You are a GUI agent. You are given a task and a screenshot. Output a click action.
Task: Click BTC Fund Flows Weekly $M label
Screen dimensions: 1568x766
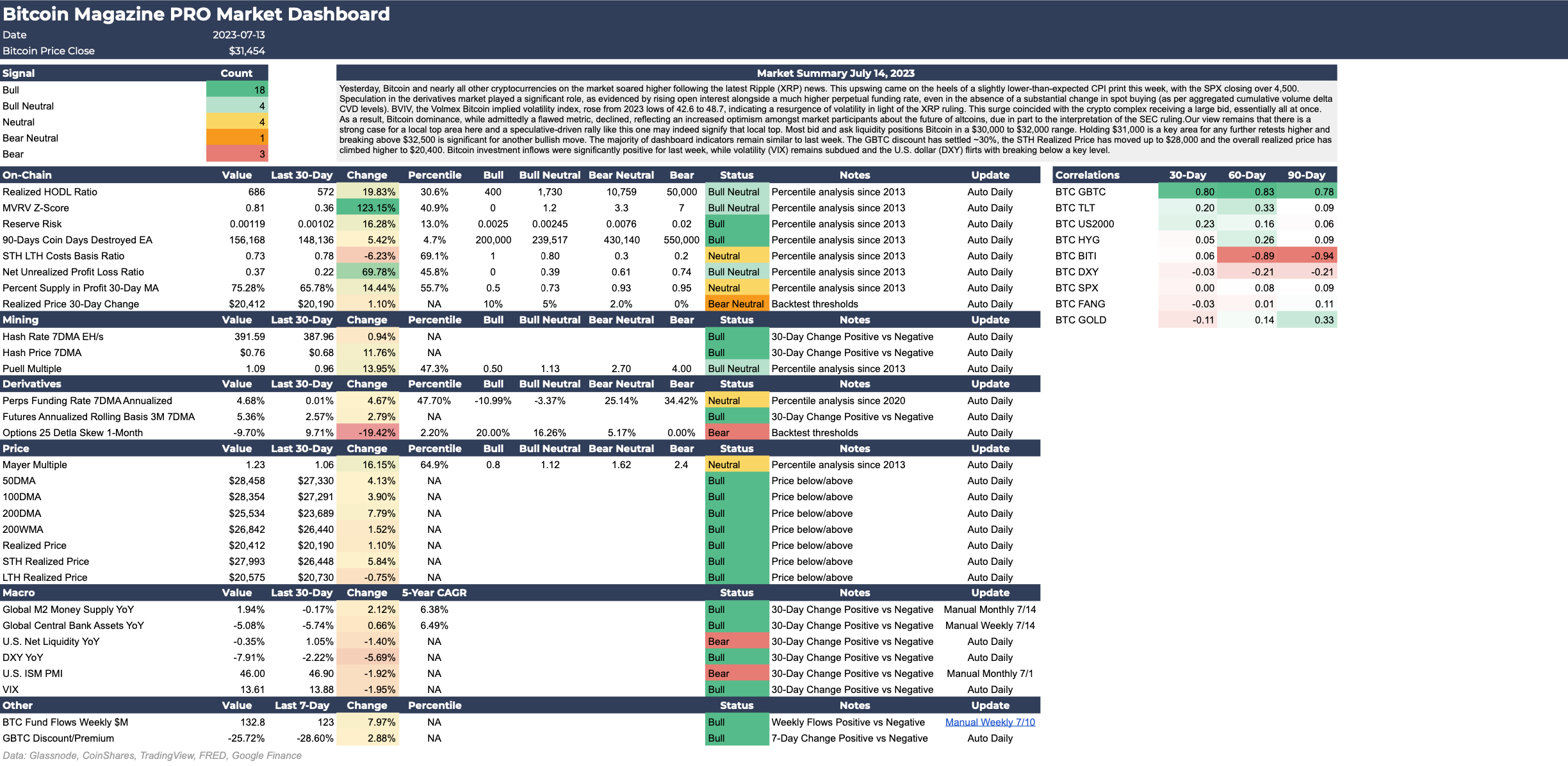(65, 722)
